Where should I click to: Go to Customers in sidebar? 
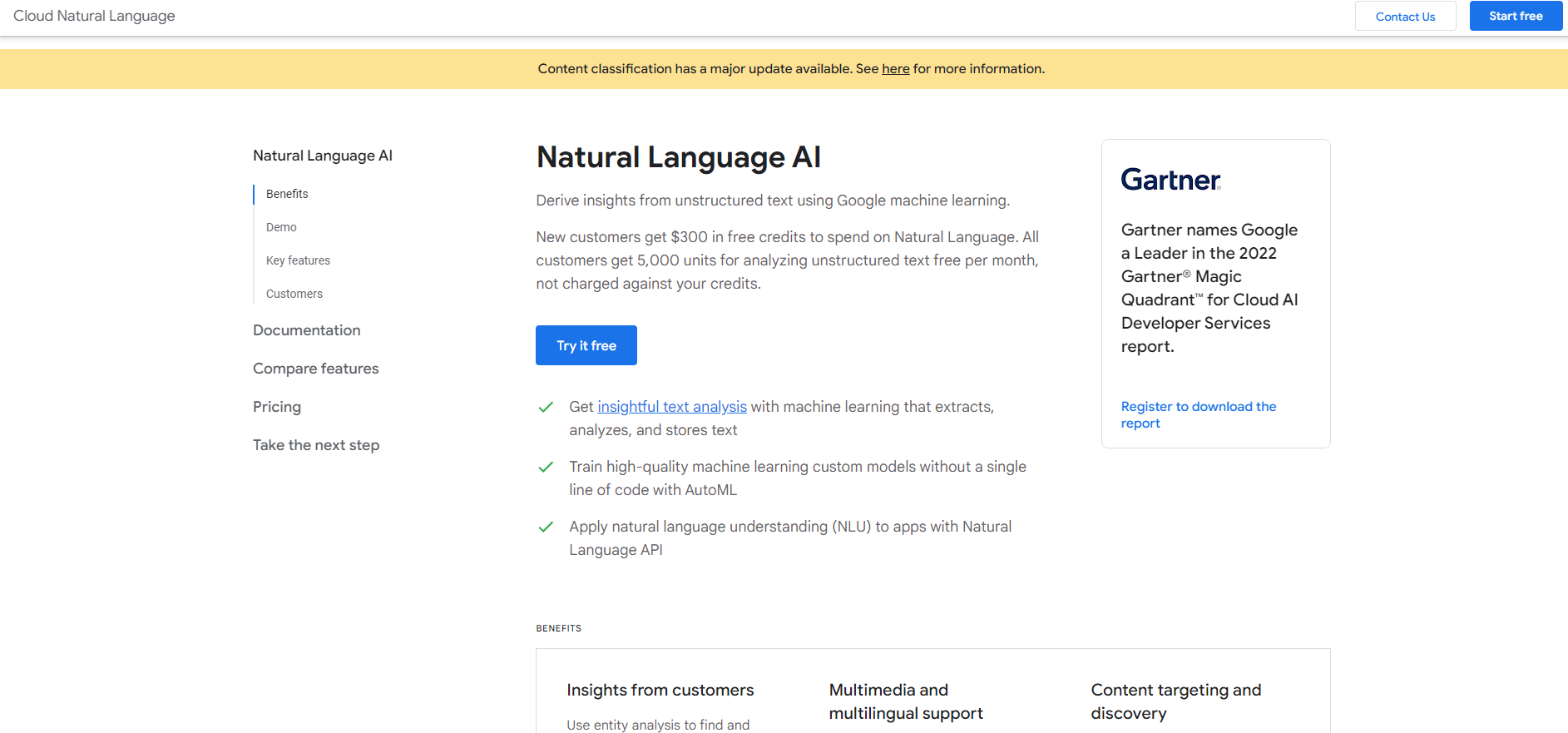pyautogui.click(x=294, y=294)
